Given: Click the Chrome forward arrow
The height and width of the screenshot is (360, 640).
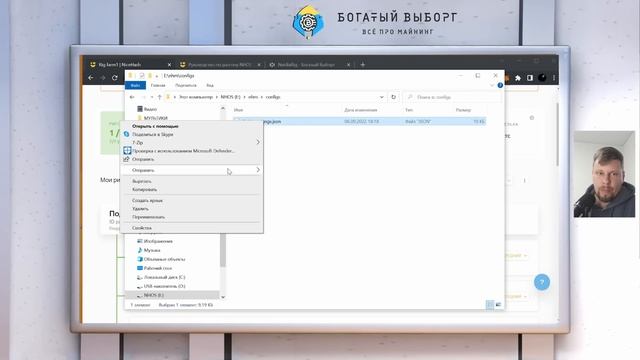Looking at the screenshot, I should [103, 78].
